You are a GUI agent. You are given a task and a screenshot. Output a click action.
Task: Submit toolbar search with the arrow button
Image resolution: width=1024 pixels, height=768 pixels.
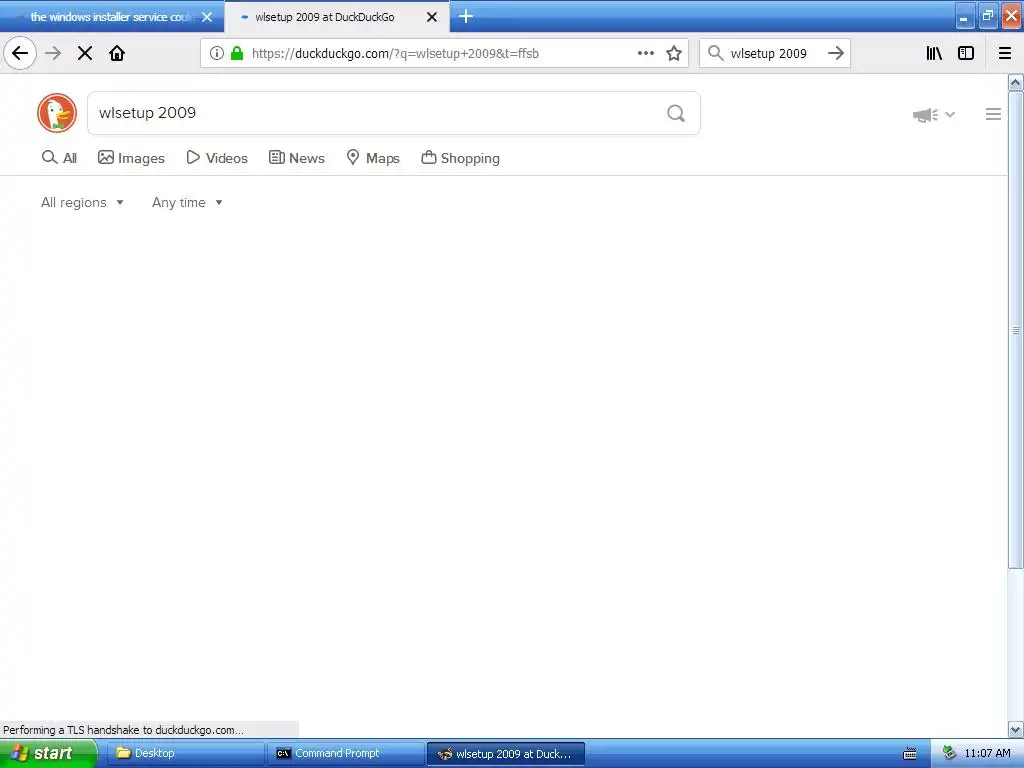pos(836,54)
